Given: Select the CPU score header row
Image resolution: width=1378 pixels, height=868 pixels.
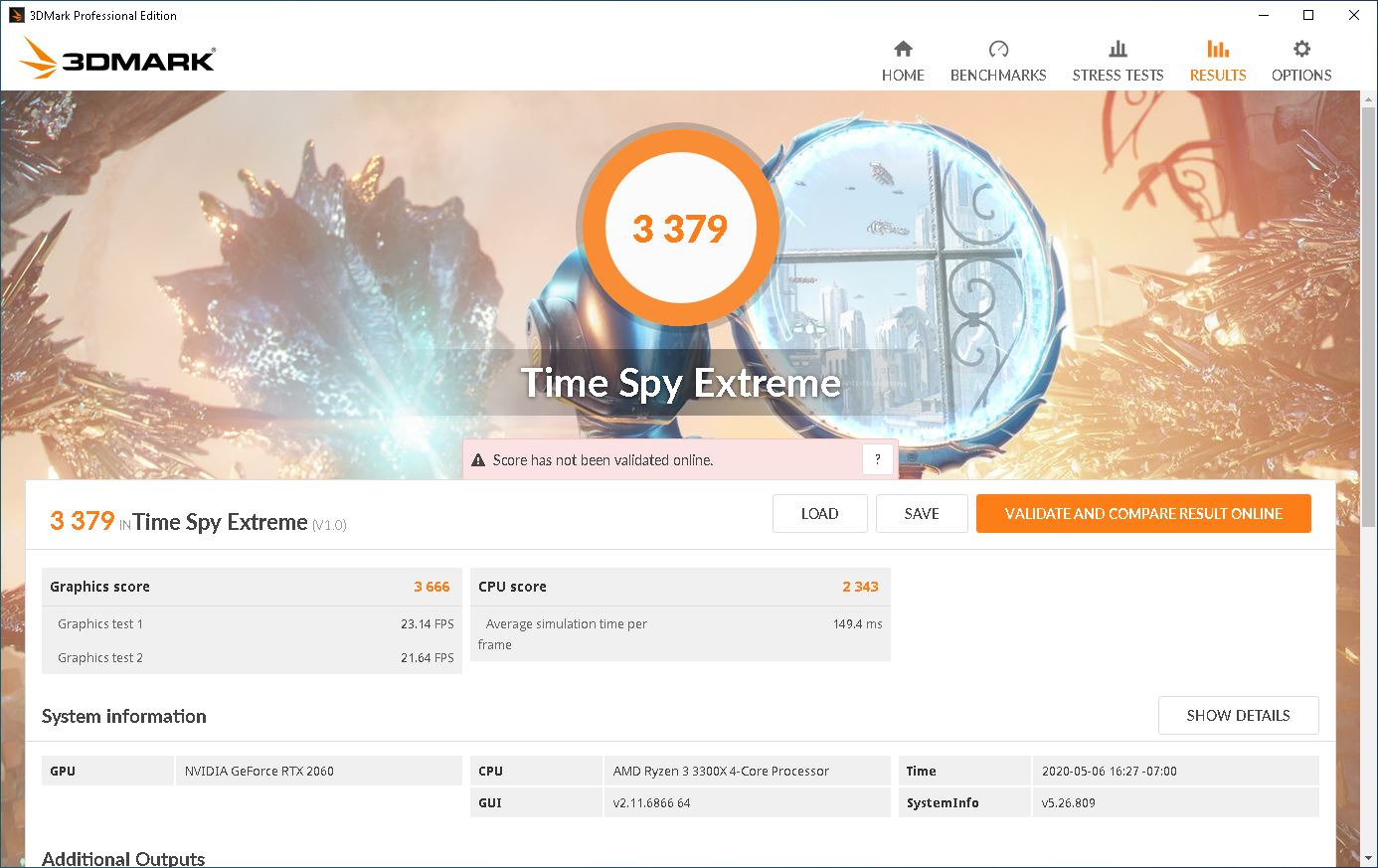Looking at the screenshot, I should (x=678, y=587).
